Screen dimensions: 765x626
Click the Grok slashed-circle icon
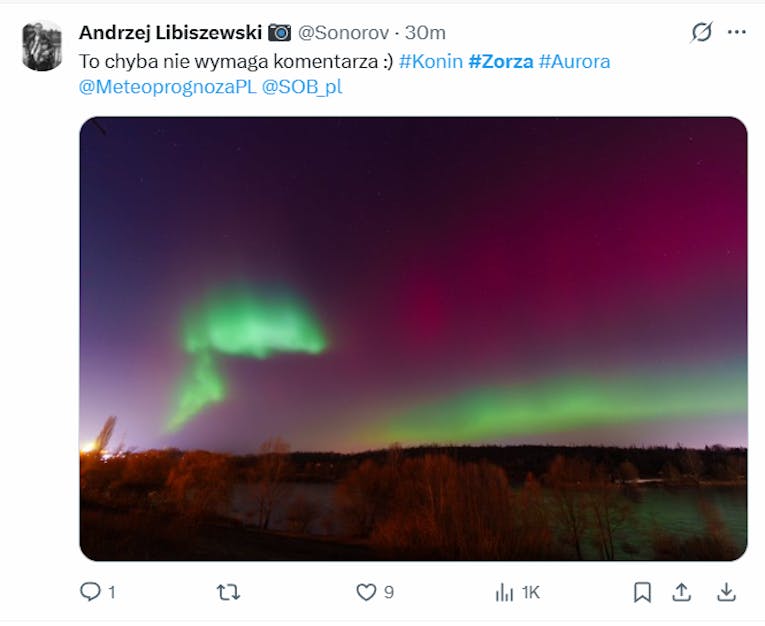[702, 33]
